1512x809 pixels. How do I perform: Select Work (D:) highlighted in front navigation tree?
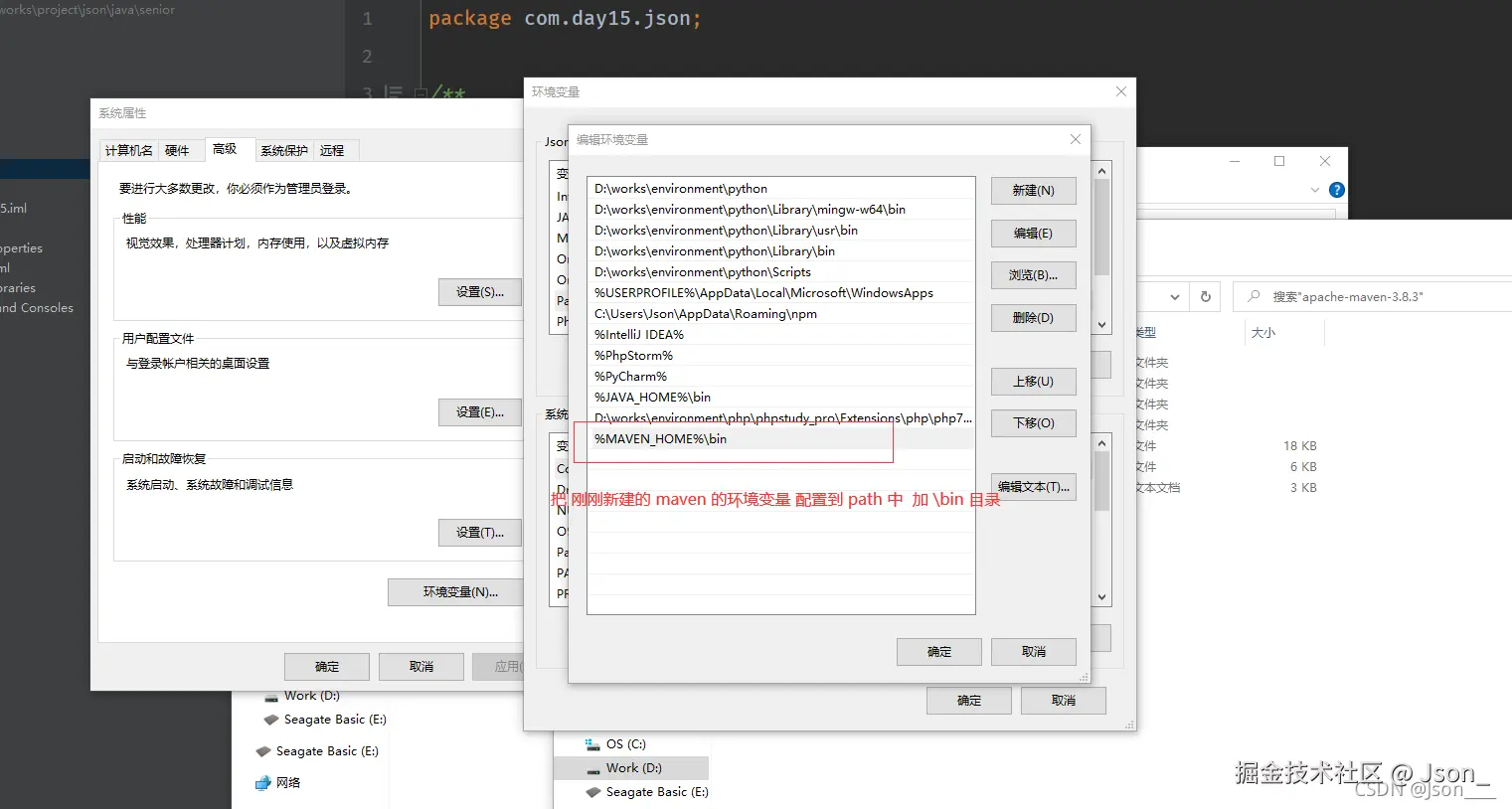pyautogui.click(x=631, y=768)
